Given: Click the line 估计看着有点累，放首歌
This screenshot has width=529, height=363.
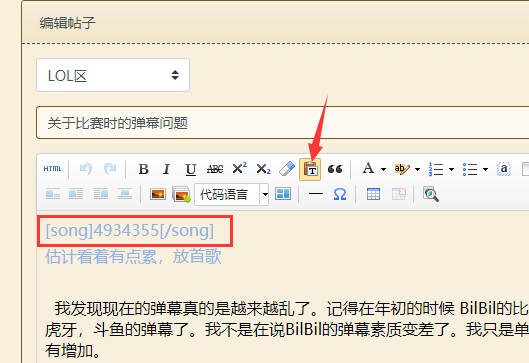Looking at the screenshot, I should (133, 256).
